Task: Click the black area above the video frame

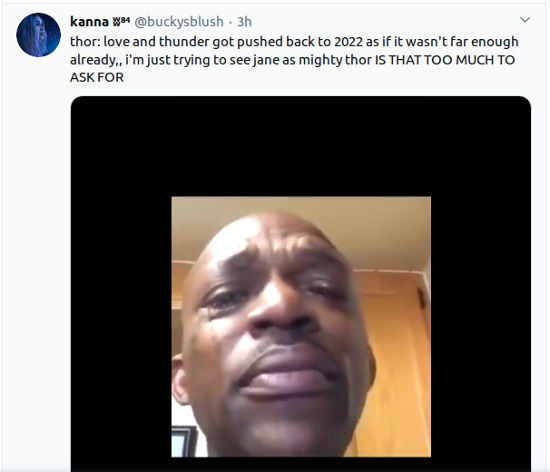Action: [x=301, y=147]
